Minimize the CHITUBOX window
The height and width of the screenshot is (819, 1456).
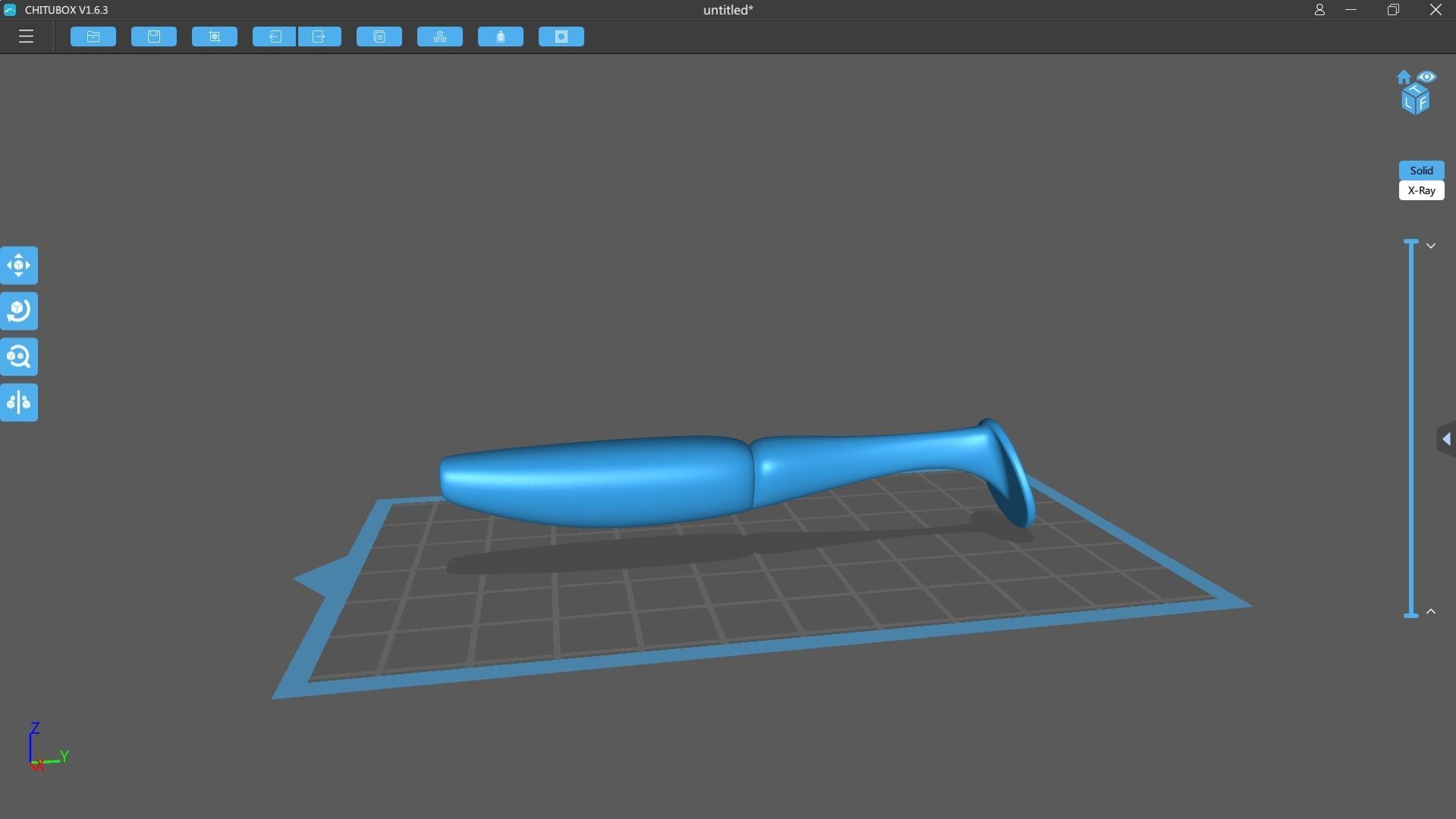pos(1351,10)
